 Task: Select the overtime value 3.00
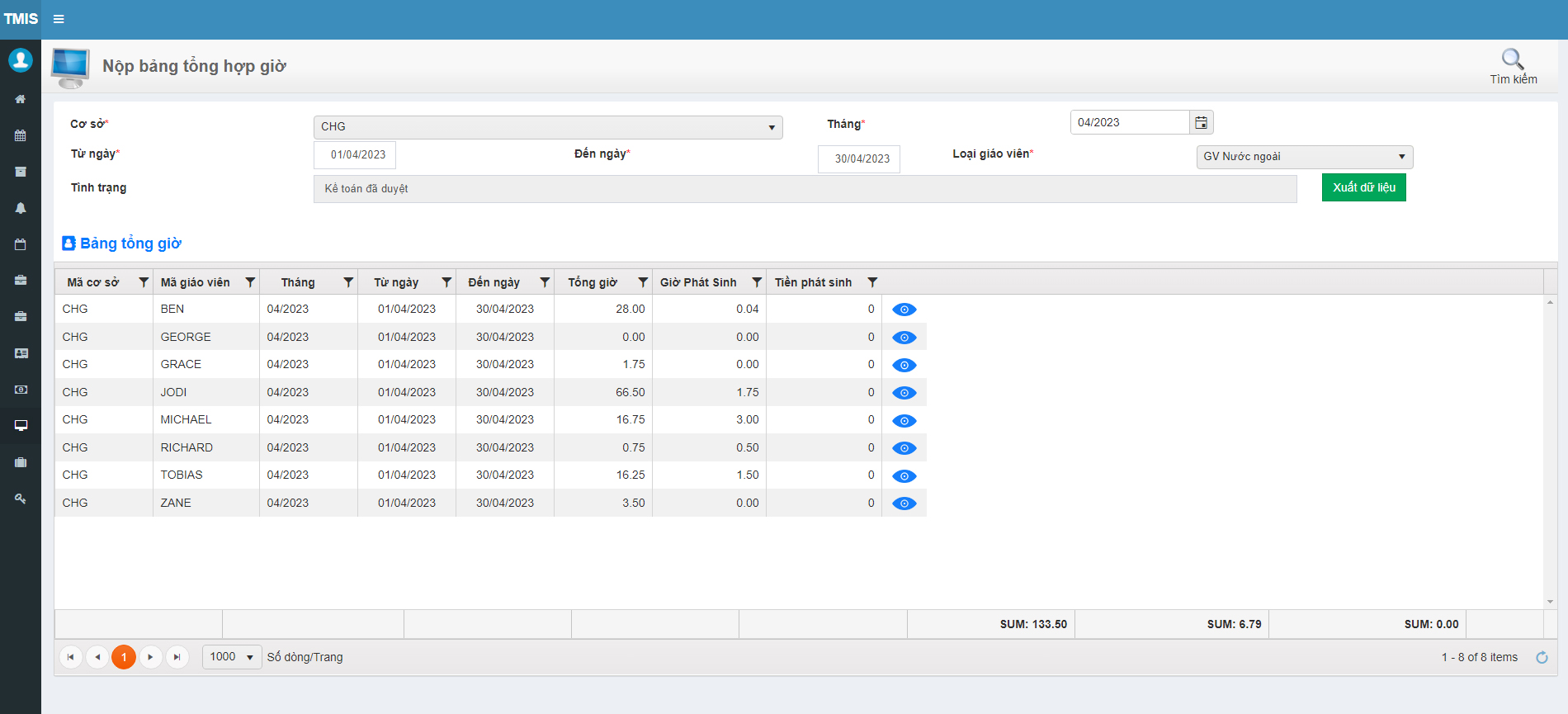[x=748, y=419]
